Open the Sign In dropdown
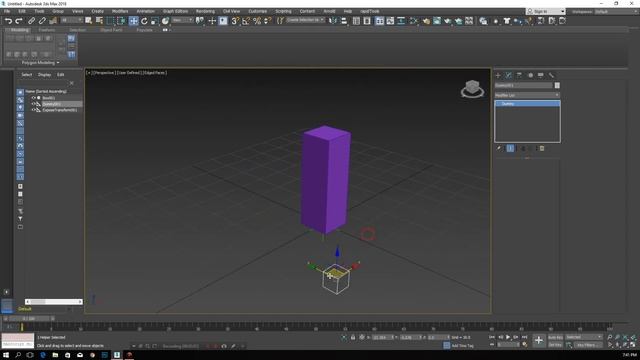The image size is (640, 360). point(546,11)
